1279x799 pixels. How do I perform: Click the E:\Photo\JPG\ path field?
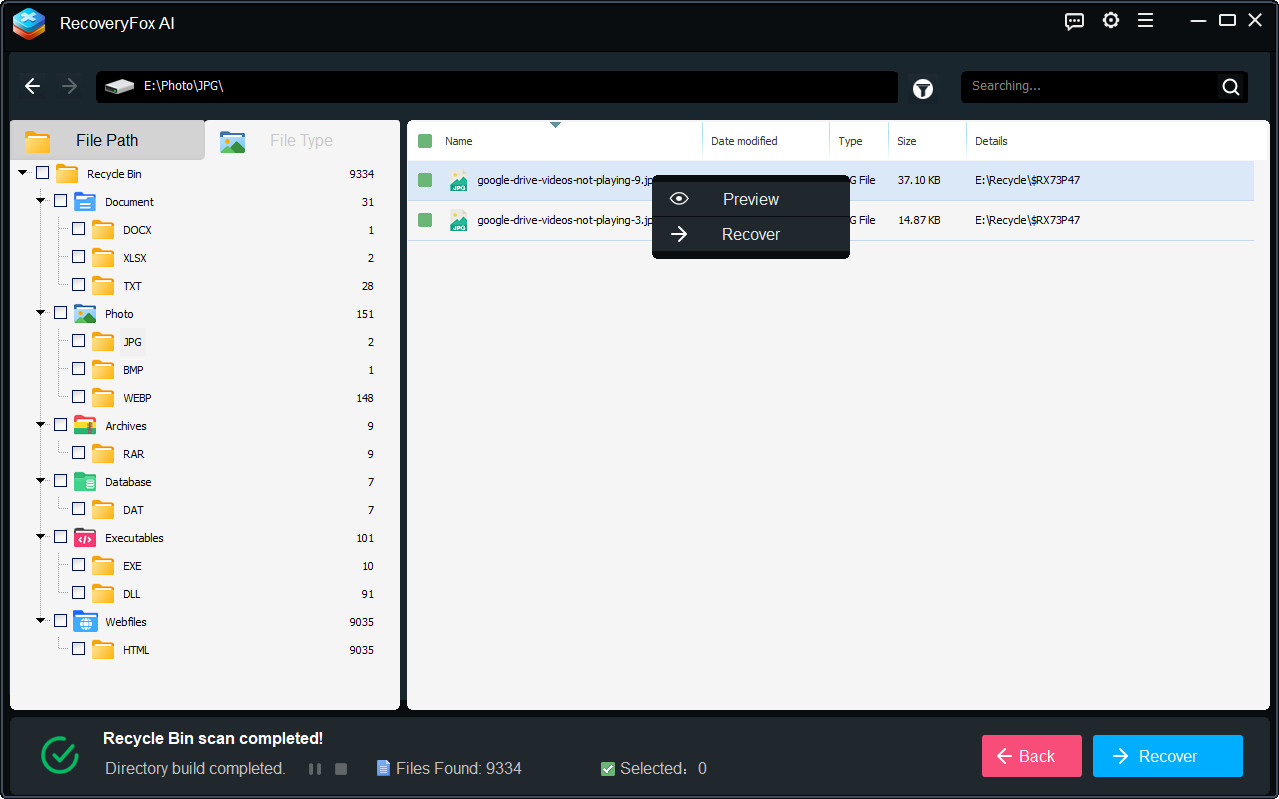497,87
